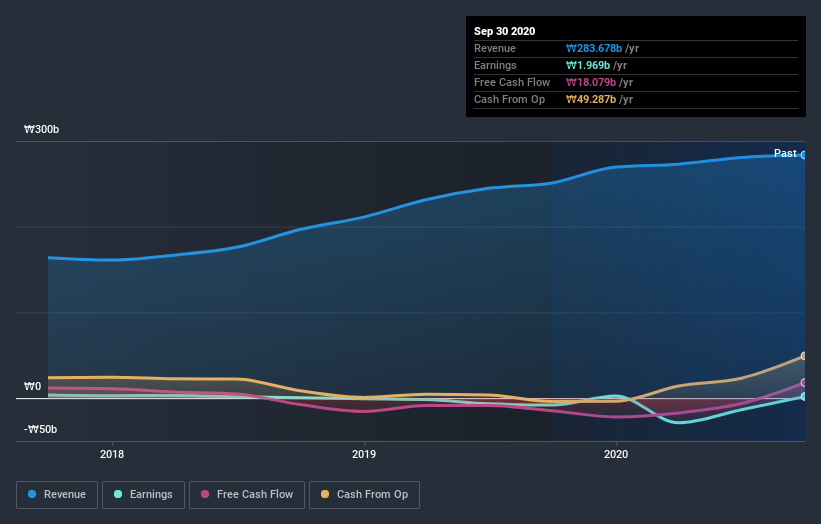Click the ₩0 y-axis label

[32, 386]
